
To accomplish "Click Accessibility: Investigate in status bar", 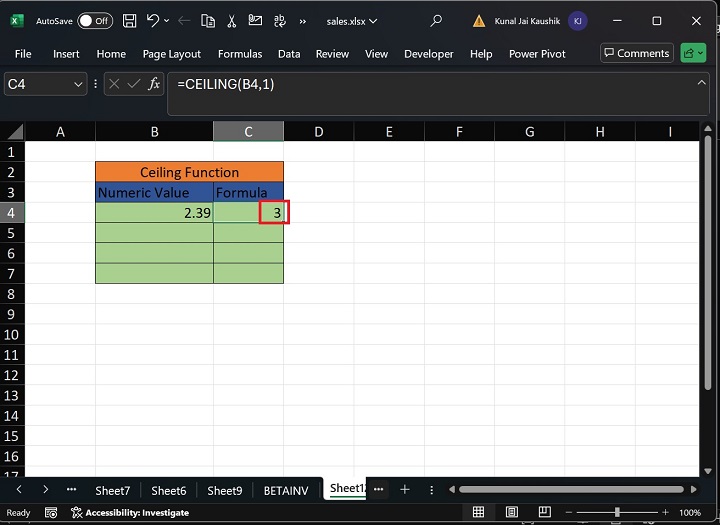I will coord(130,512).
